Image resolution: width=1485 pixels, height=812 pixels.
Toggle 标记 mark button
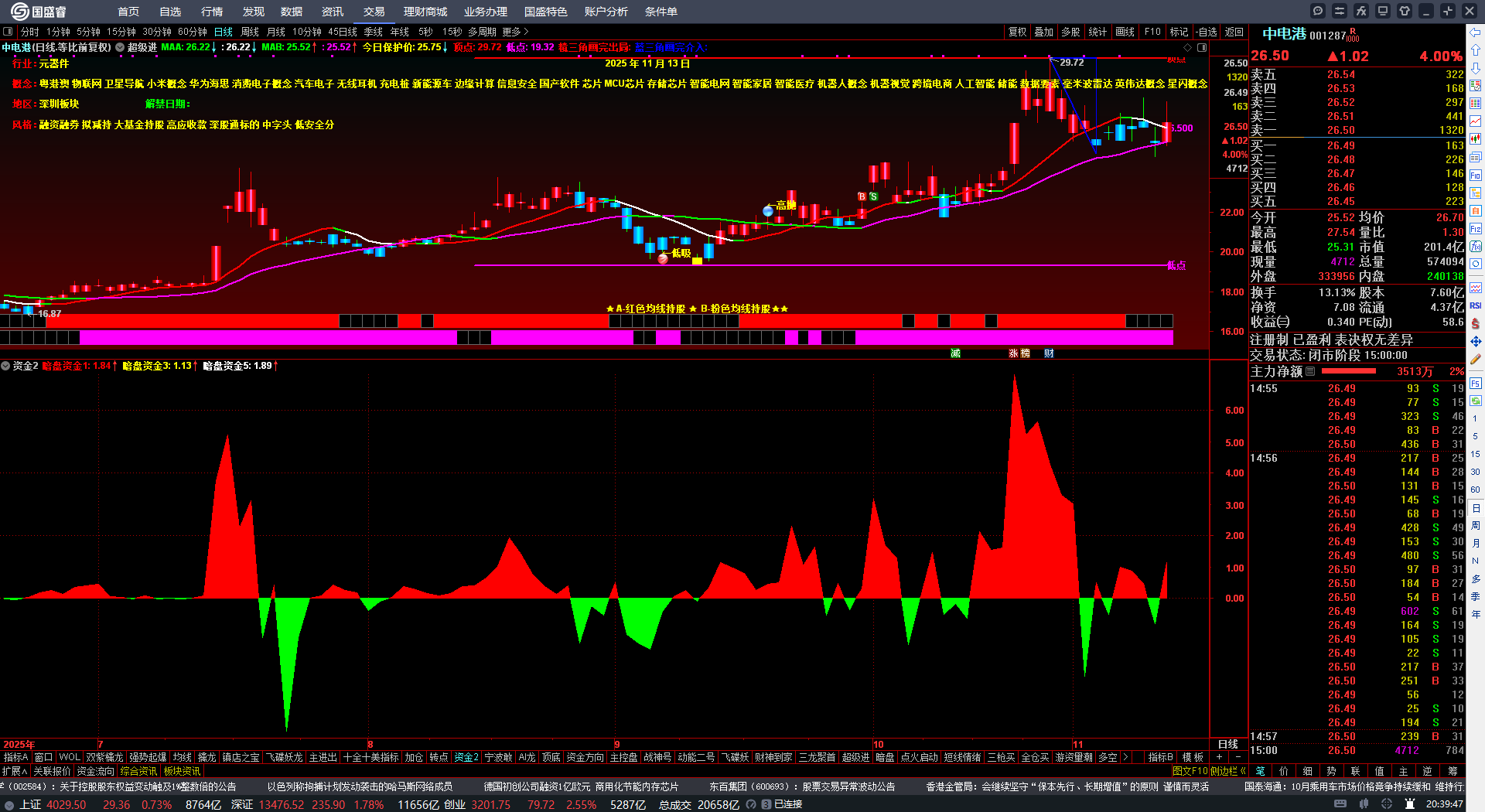[x=1179, y=32]
